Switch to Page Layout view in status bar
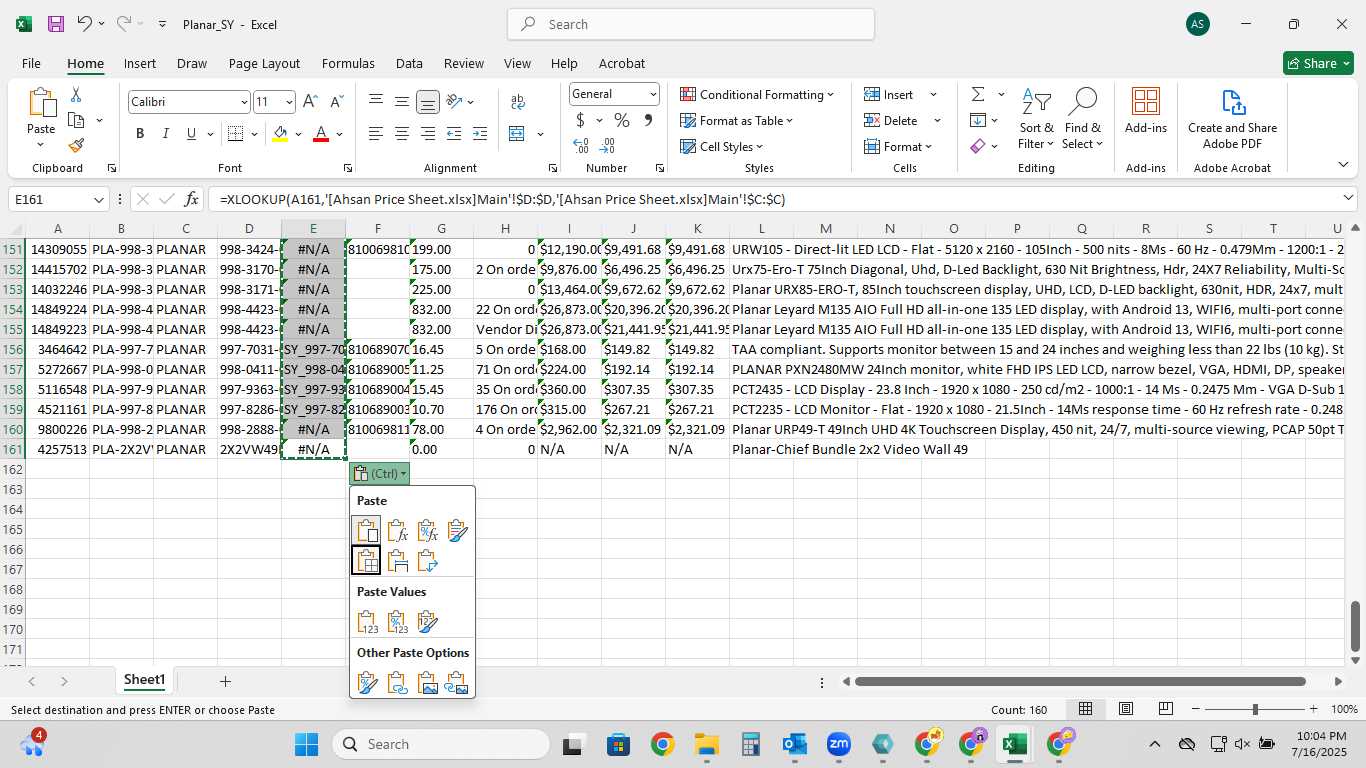This screenshot has height=768, width=1366. tap(1126, 709)
